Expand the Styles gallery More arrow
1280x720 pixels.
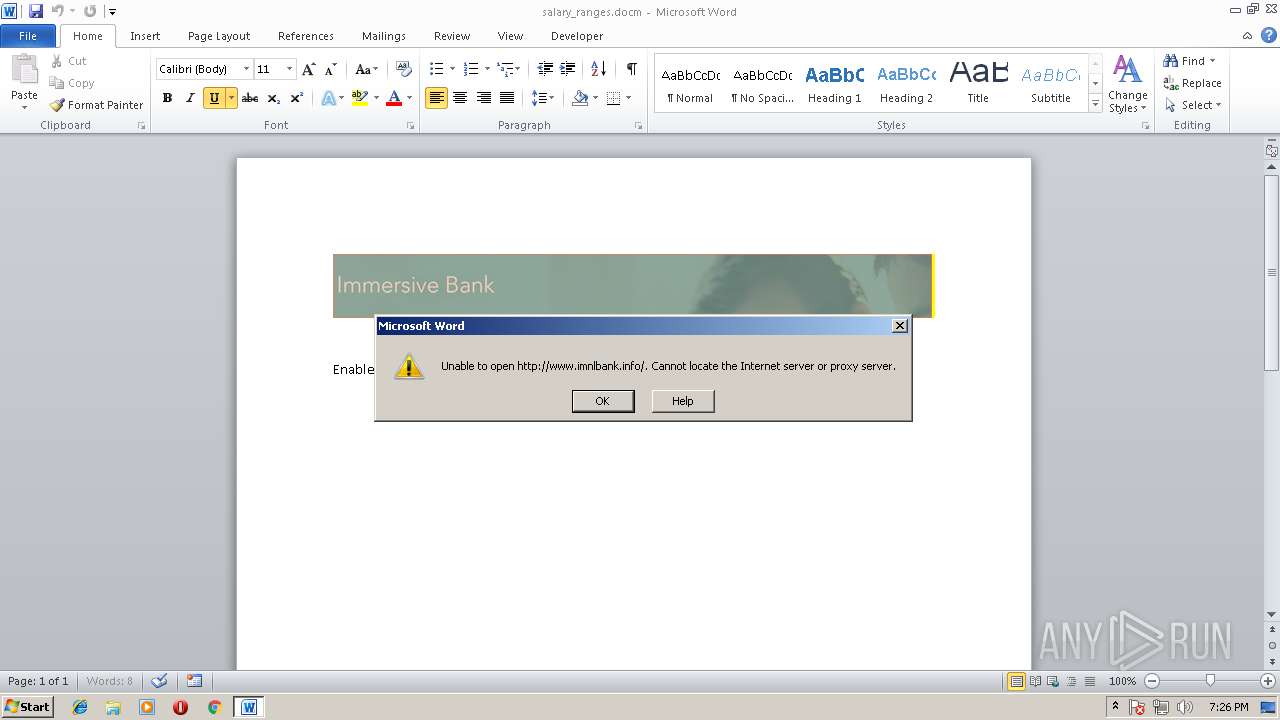[1095, 105]
